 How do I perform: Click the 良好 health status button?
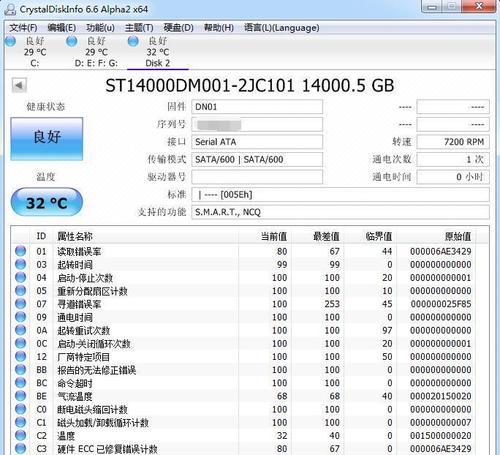click(47, 139)
